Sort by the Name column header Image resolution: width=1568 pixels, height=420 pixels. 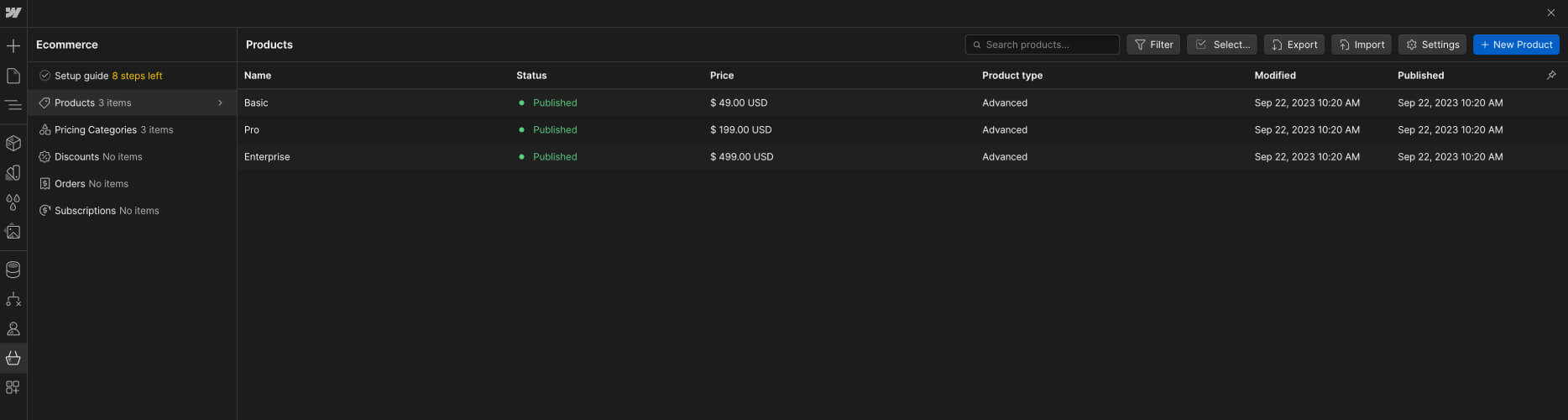point(258,76)
